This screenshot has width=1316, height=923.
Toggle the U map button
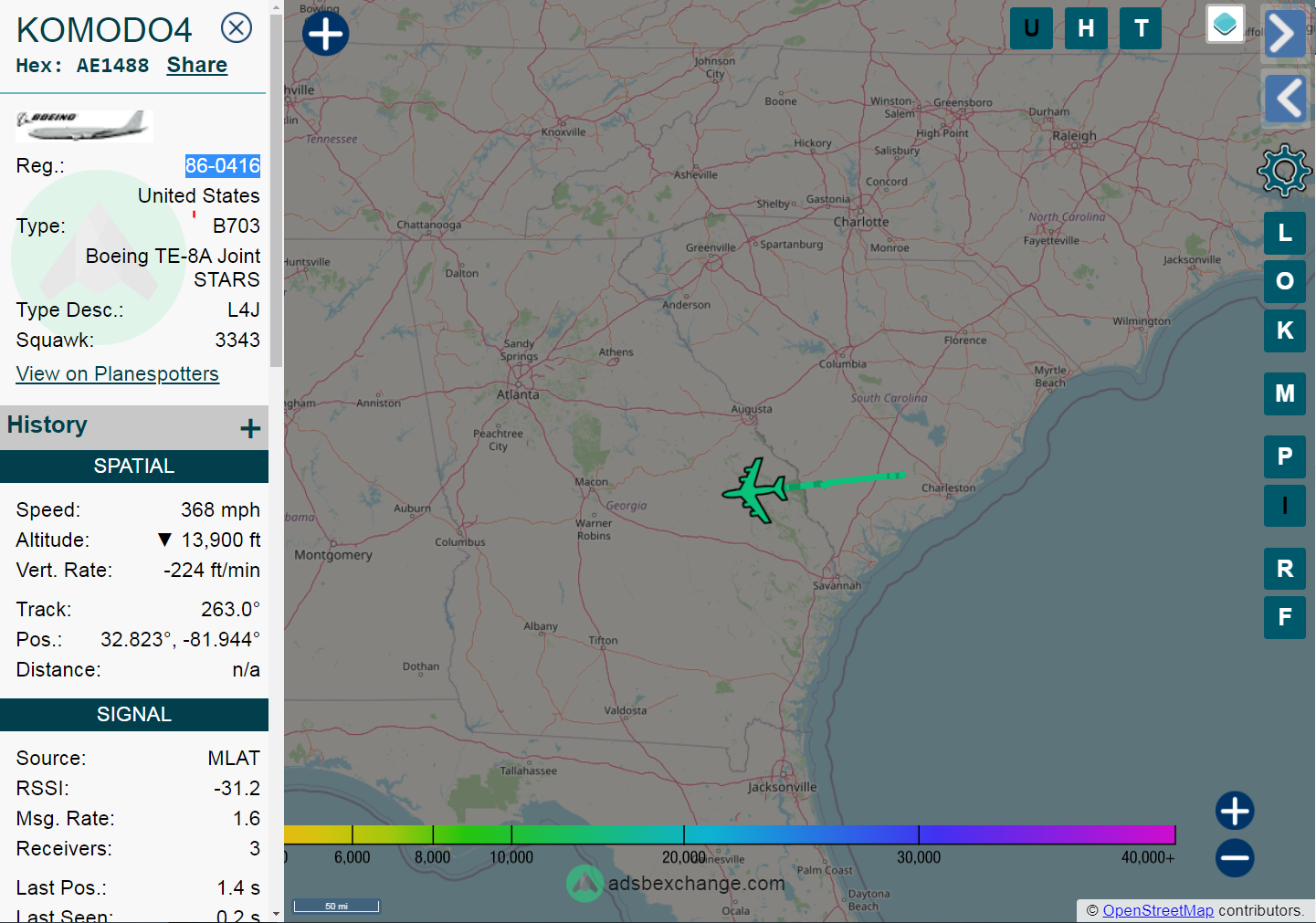(x=1031, y=28)
